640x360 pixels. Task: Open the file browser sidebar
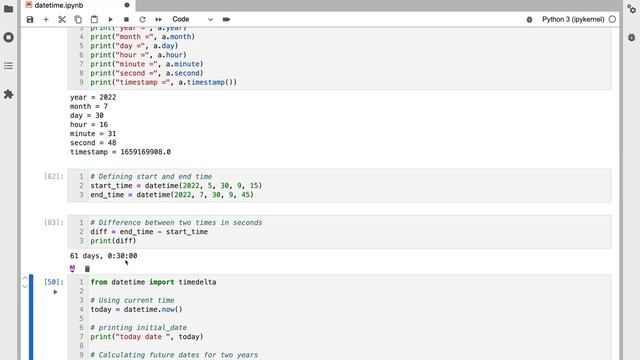8,9
